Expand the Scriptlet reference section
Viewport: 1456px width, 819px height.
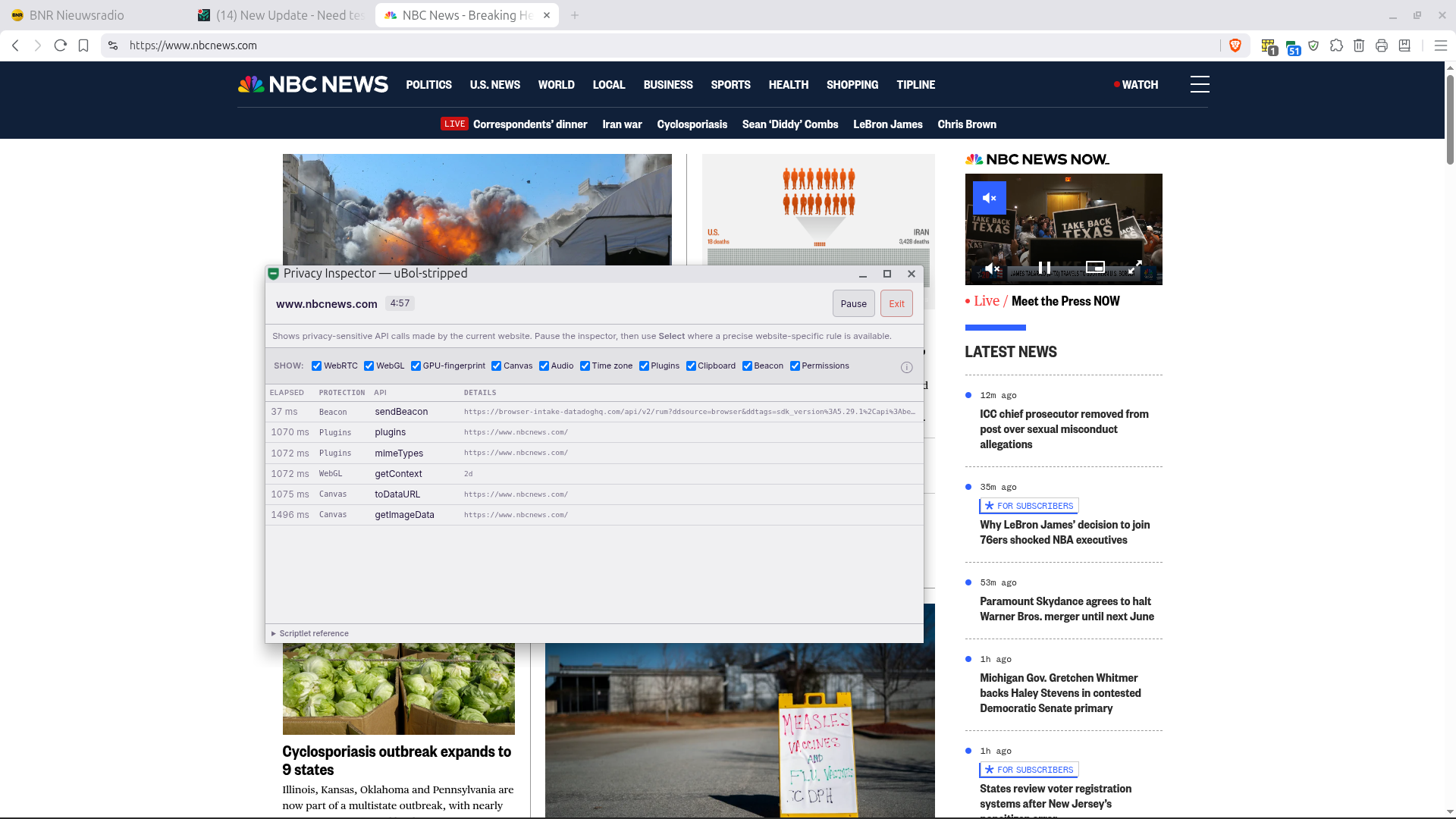[x=310, y=633]
